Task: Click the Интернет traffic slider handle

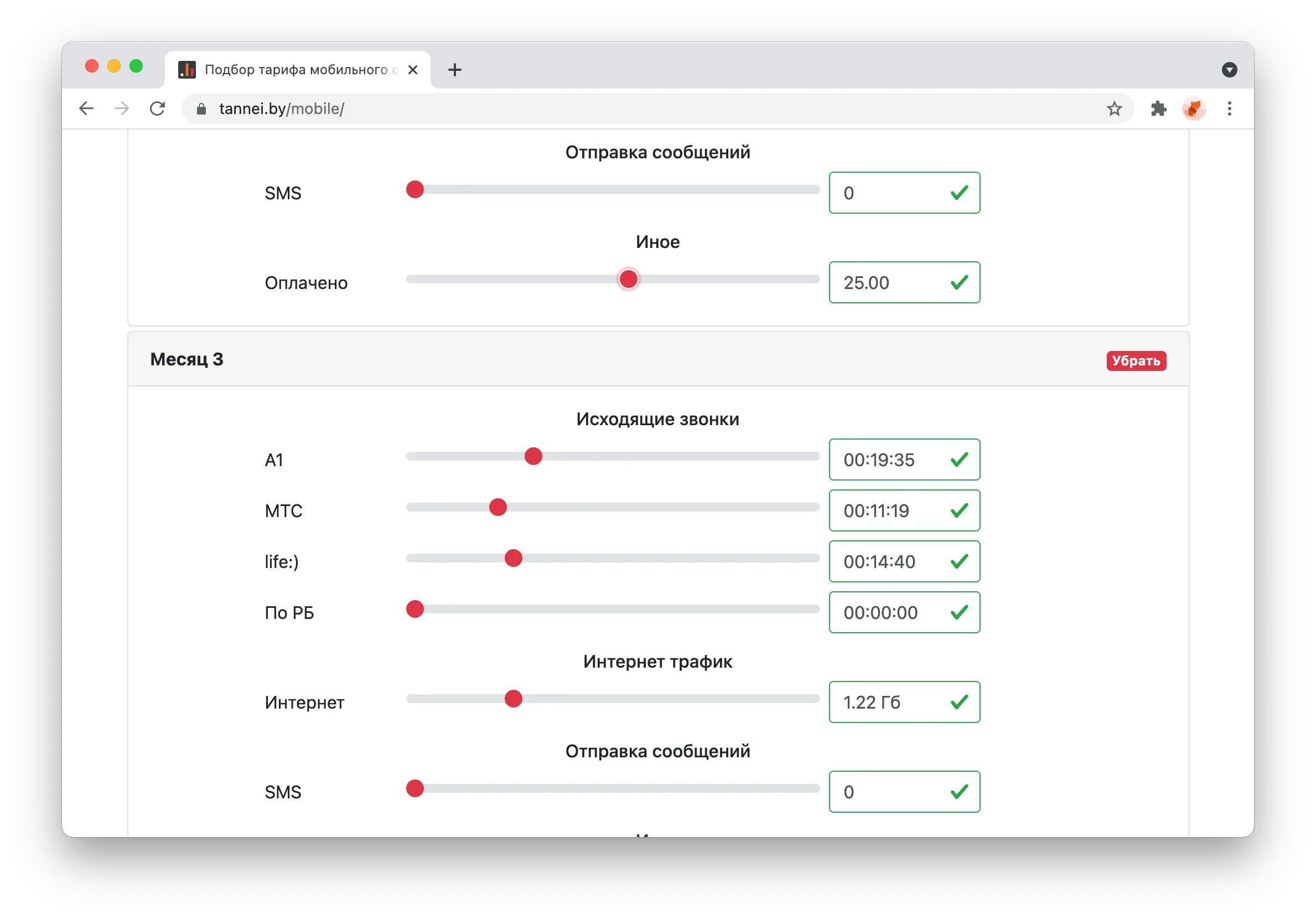Action: point(513,698)
